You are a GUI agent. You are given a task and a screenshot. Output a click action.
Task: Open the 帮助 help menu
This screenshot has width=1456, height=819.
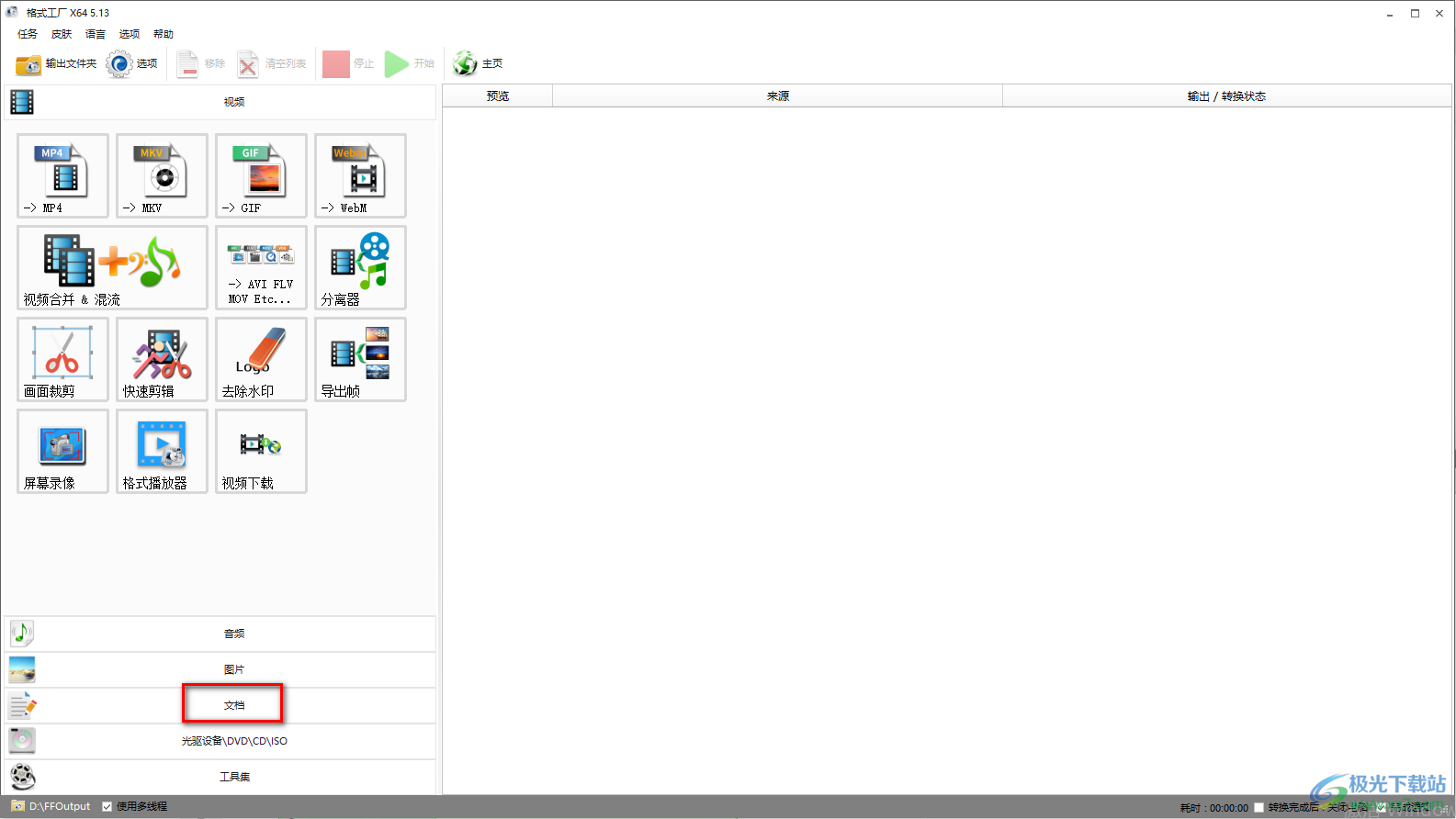pyautogui.click(x=164, y=34)
